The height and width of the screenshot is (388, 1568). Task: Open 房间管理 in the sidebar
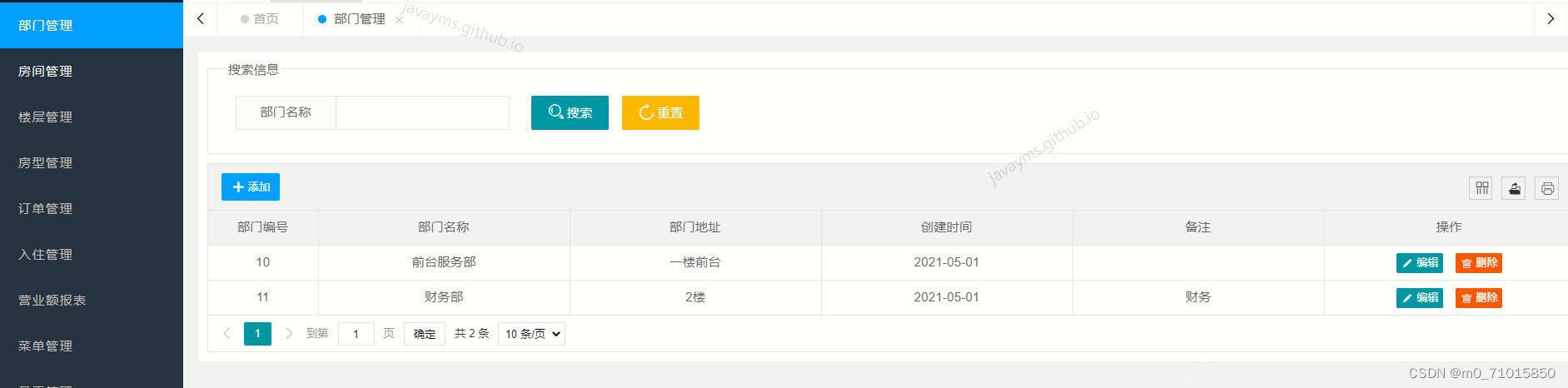(92, 72)
